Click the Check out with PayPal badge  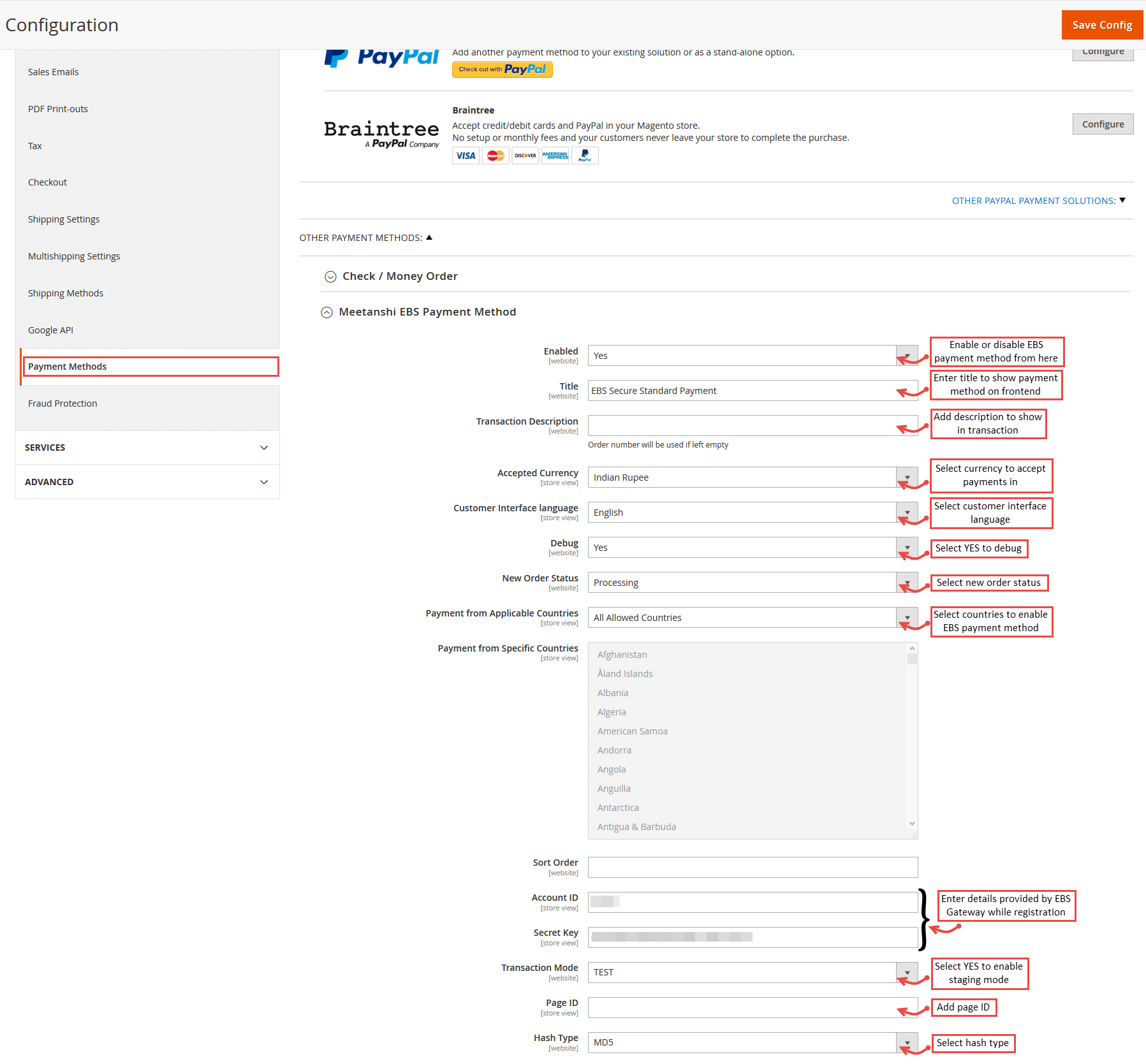click(x=502, y=69)
